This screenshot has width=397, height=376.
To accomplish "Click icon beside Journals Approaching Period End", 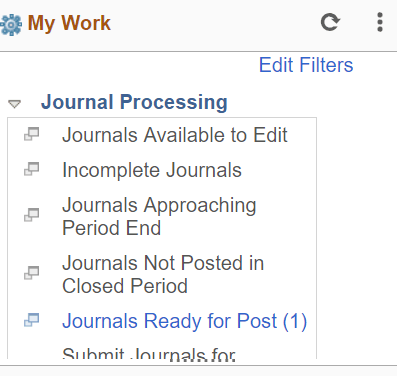I will (31, 215).
